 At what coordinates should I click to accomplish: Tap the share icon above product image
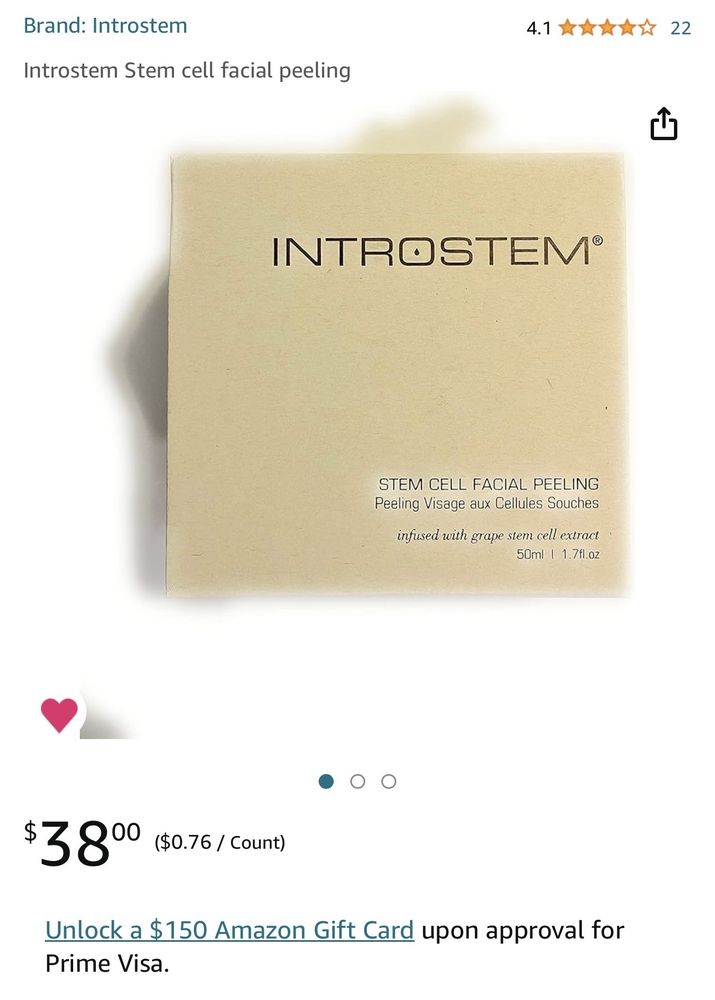click(663, 123)
